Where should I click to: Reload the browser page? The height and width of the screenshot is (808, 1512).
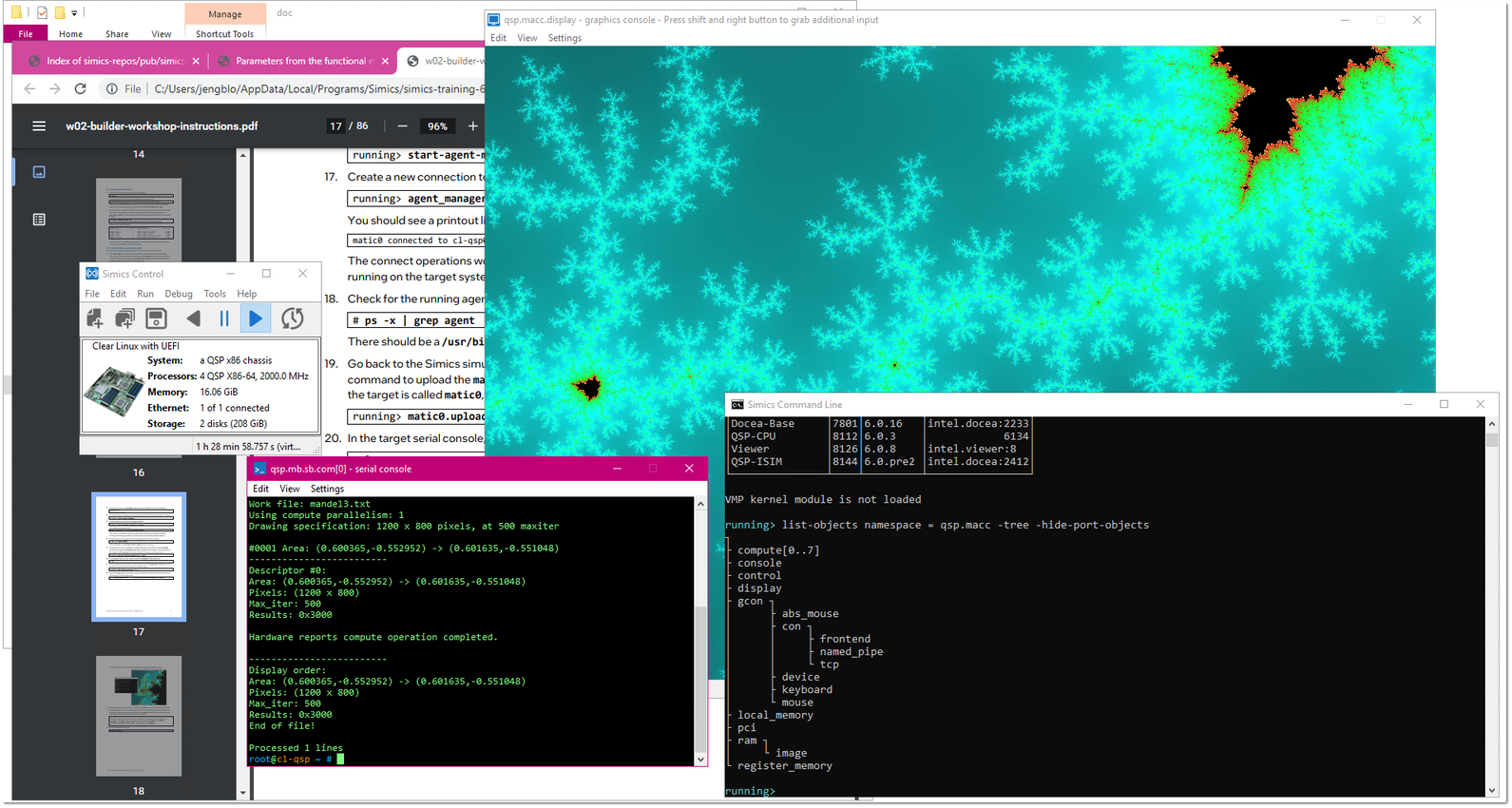(x=81, y=89)
